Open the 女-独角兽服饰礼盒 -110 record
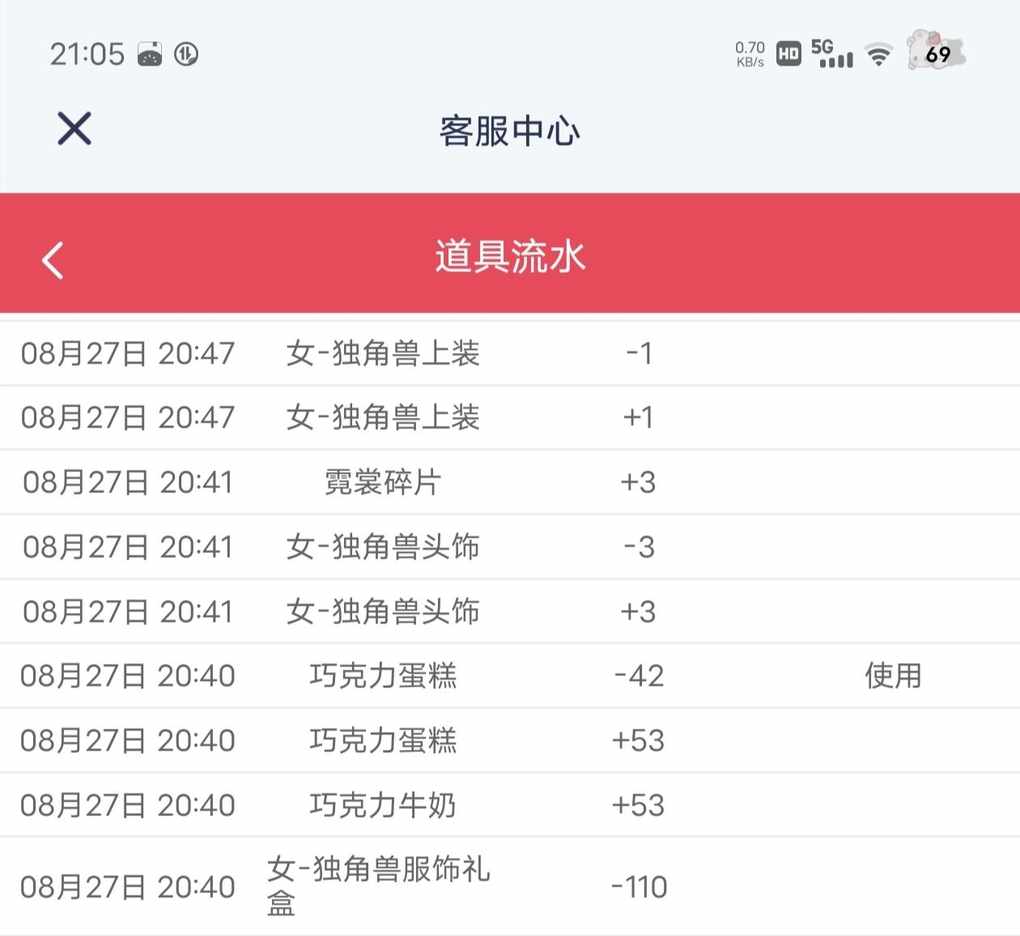This screenshot has height=936, width=1020. (x=510, y=886)
